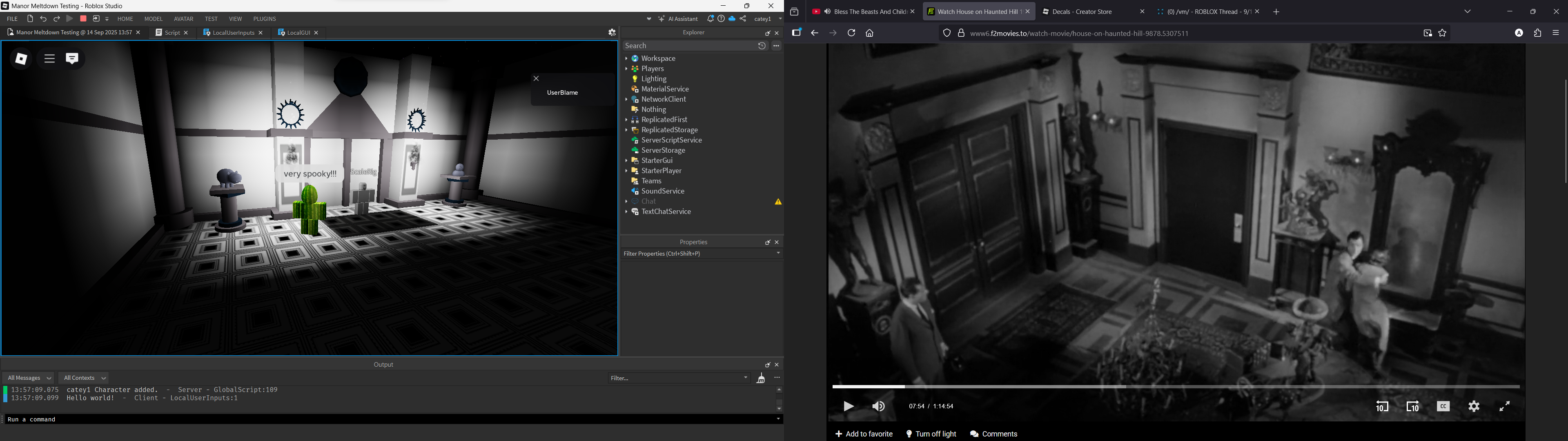The image size is (1568, 441).
Task: Undock the Explorer panel
Action: (x=768, y=33)
